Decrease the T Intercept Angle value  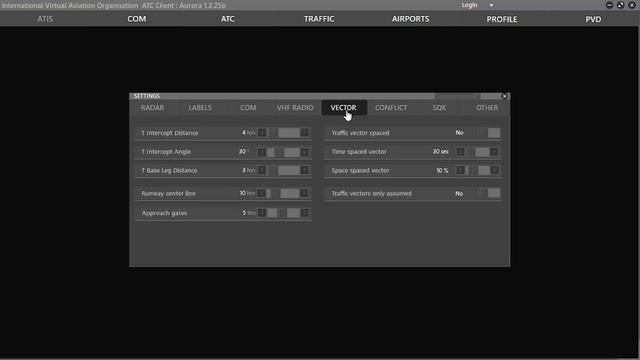pos(262,152)
